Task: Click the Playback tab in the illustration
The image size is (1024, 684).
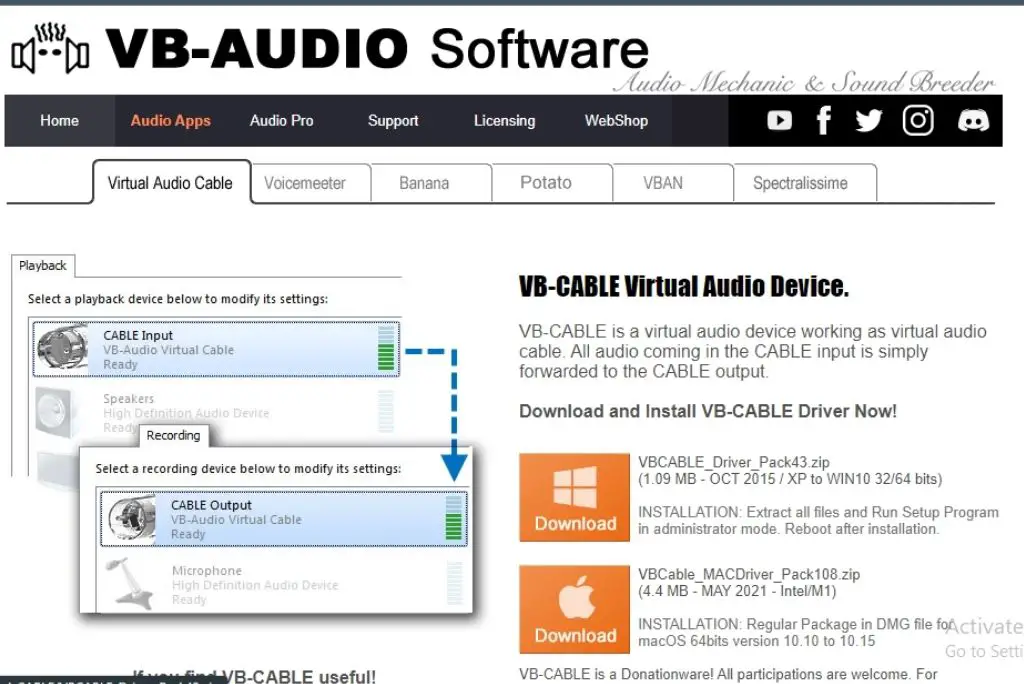Action: coord(42,265)
